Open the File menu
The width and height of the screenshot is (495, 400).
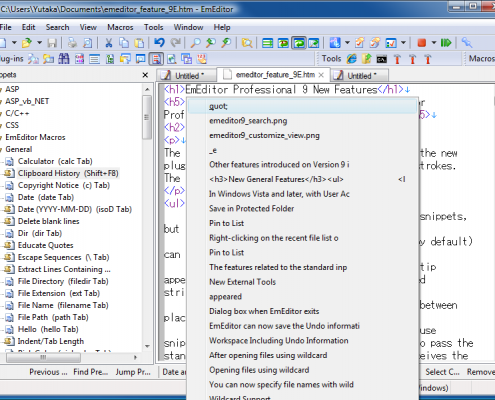tap(5, 27)
